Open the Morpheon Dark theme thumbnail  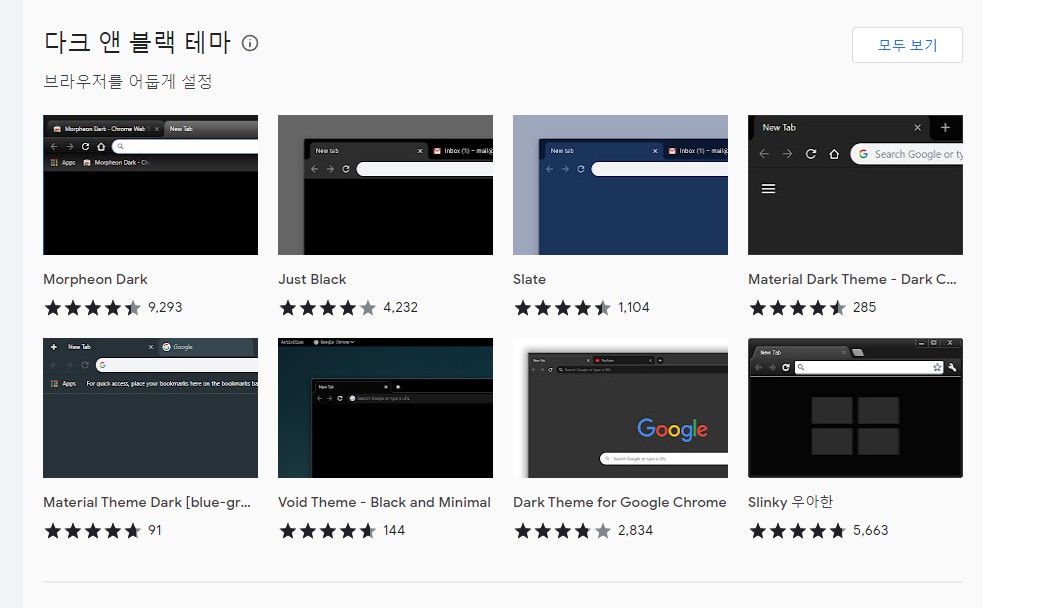tap(151, 185)
